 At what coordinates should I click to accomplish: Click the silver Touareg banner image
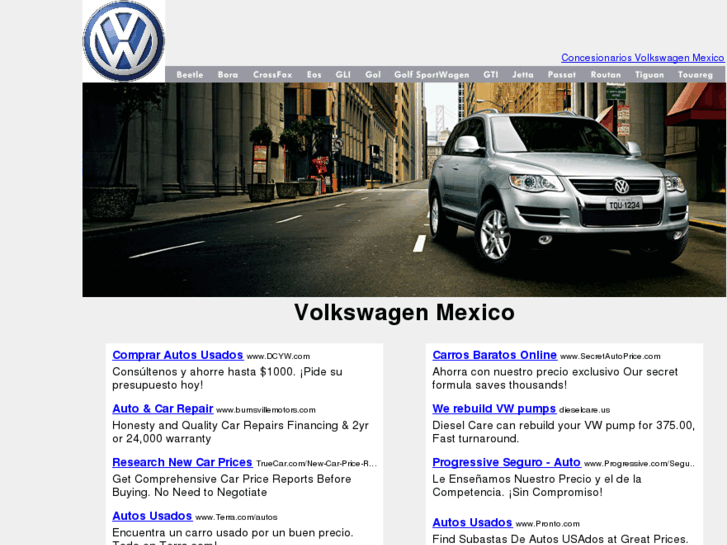click(404, 190)
